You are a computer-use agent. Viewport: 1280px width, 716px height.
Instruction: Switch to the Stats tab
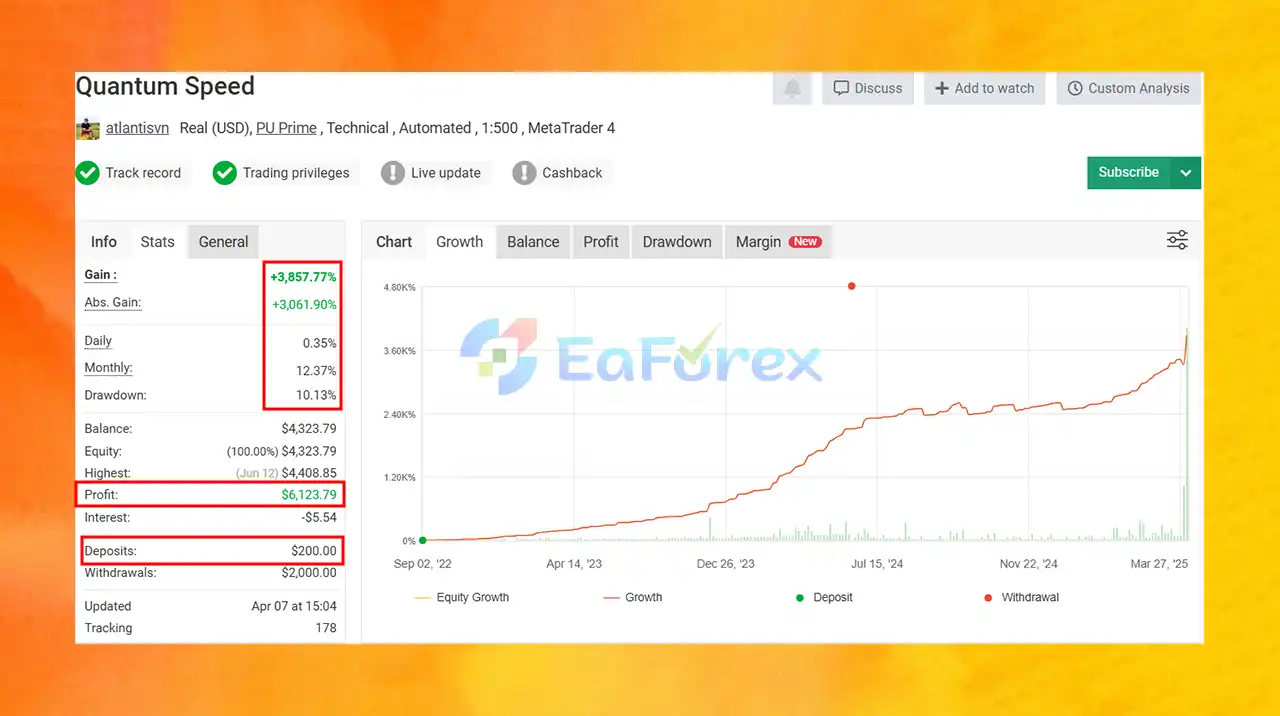coord(157,242)
